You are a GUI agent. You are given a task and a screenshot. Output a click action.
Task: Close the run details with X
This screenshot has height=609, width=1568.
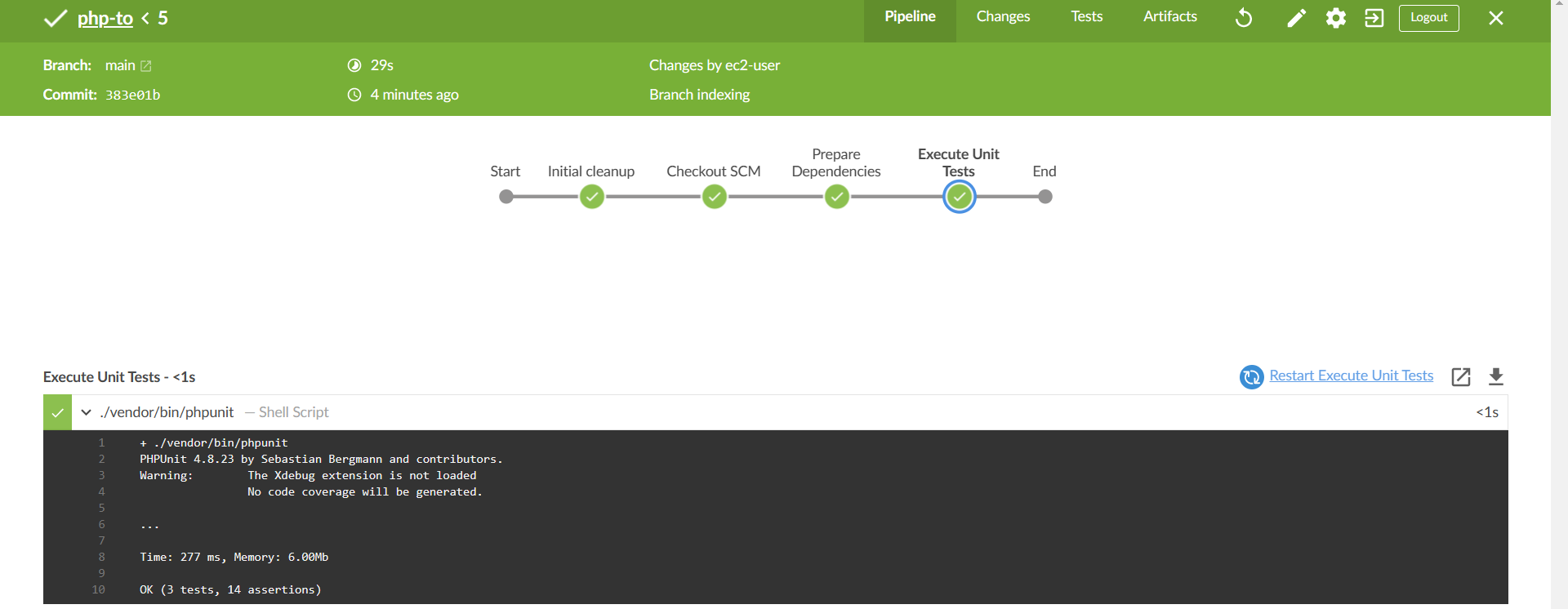point(1496,18)
